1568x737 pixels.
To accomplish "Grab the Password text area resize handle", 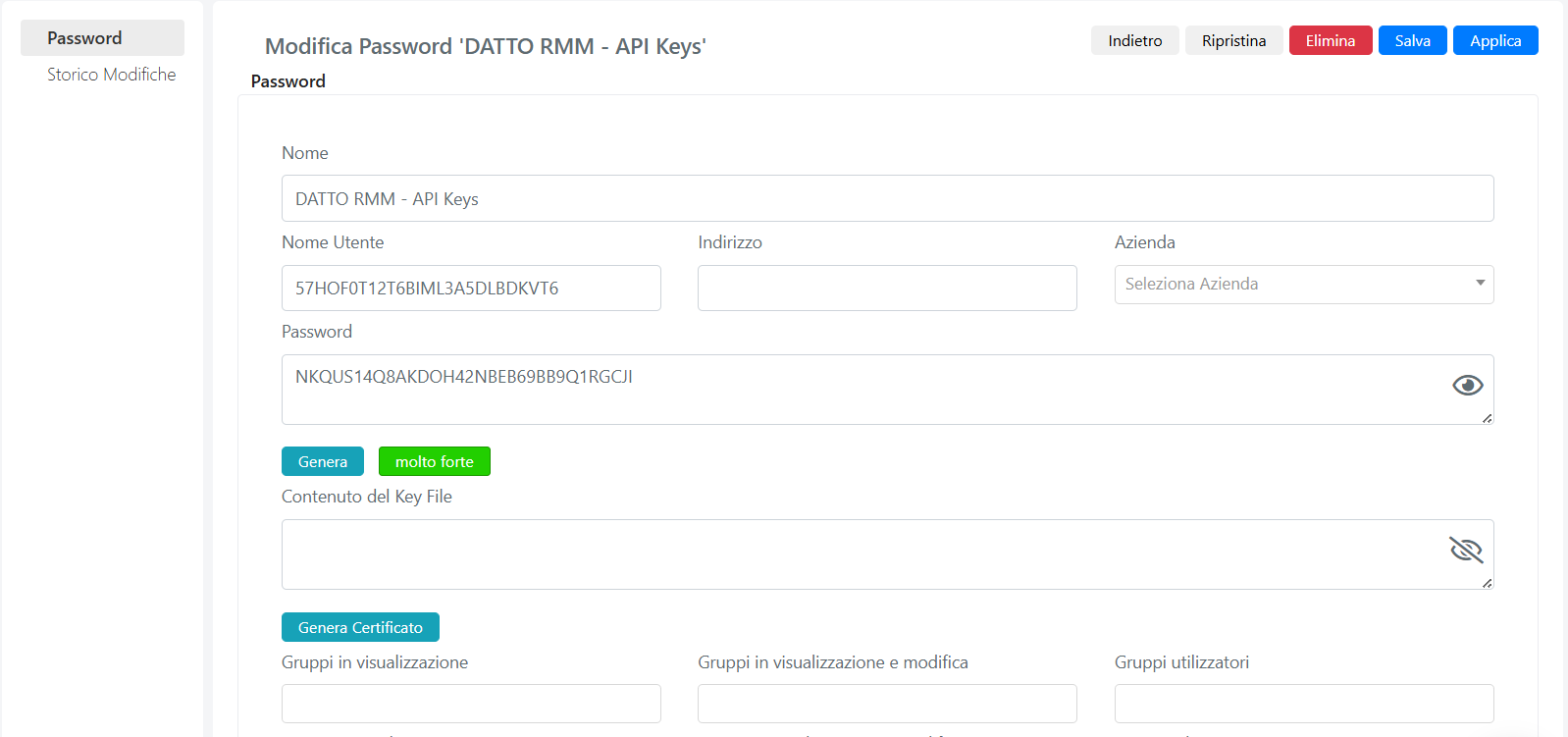I will (x=1487, y=418).
